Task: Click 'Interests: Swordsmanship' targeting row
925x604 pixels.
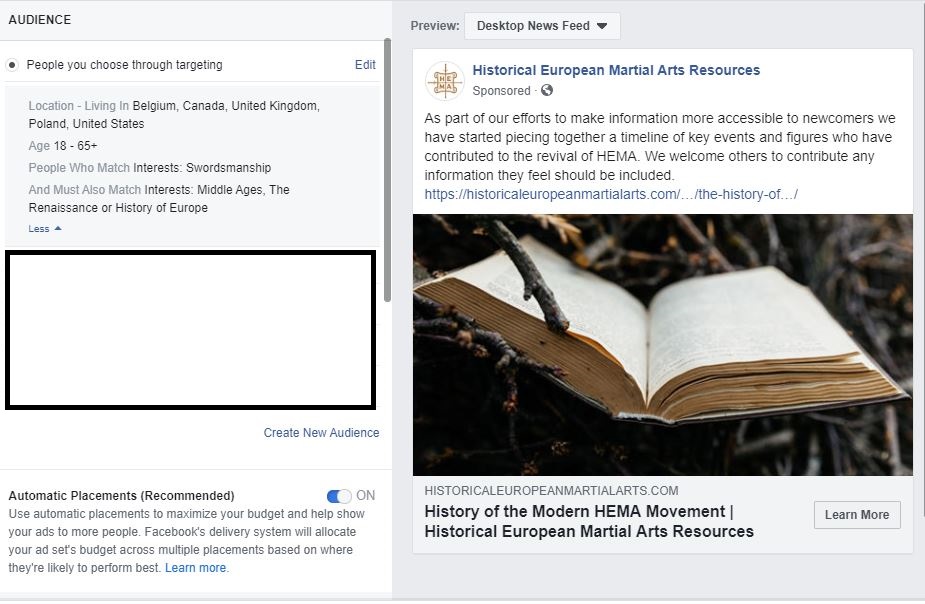Action: tap(150, 168)
